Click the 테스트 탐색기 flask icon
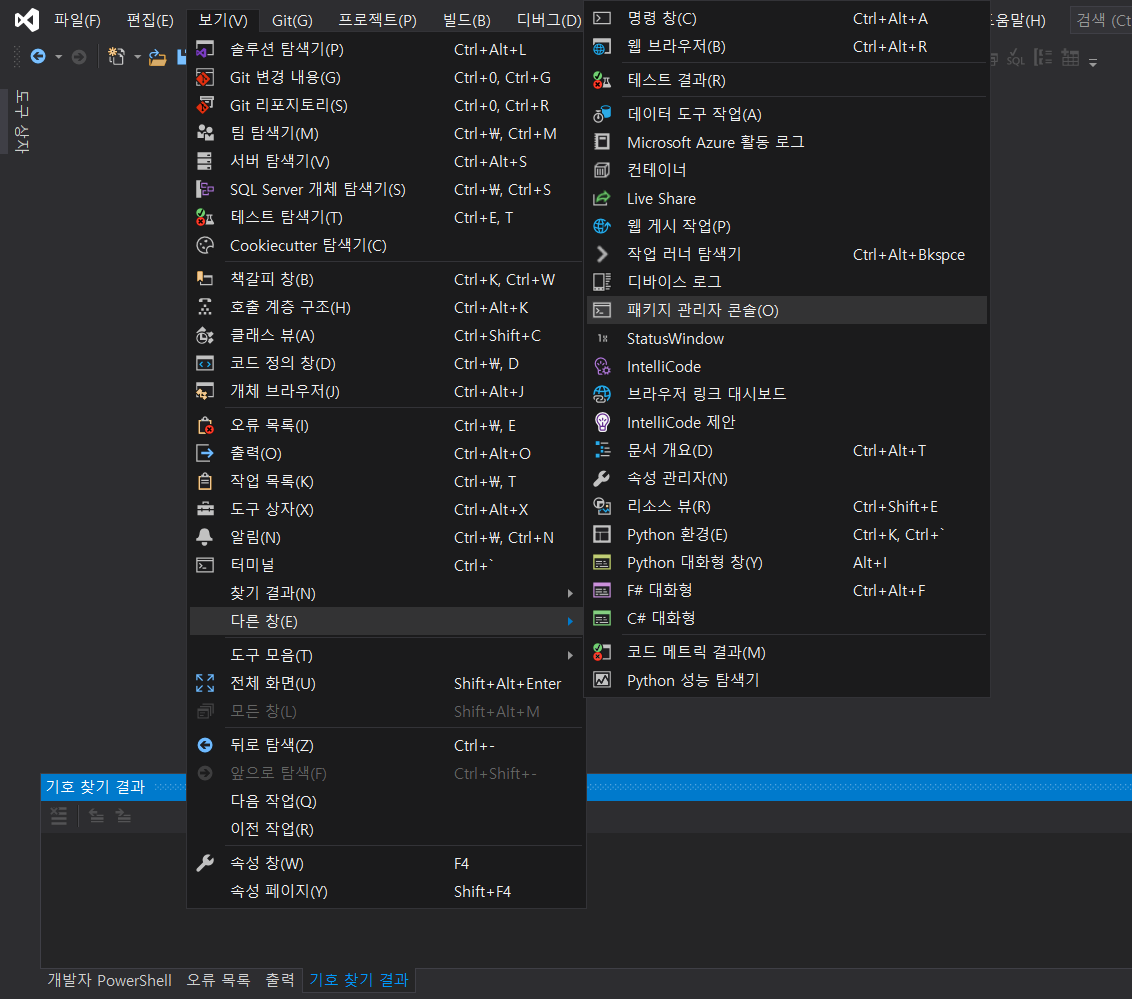Viewport: 1132px width, 999px height. click(x=205, y=217)
